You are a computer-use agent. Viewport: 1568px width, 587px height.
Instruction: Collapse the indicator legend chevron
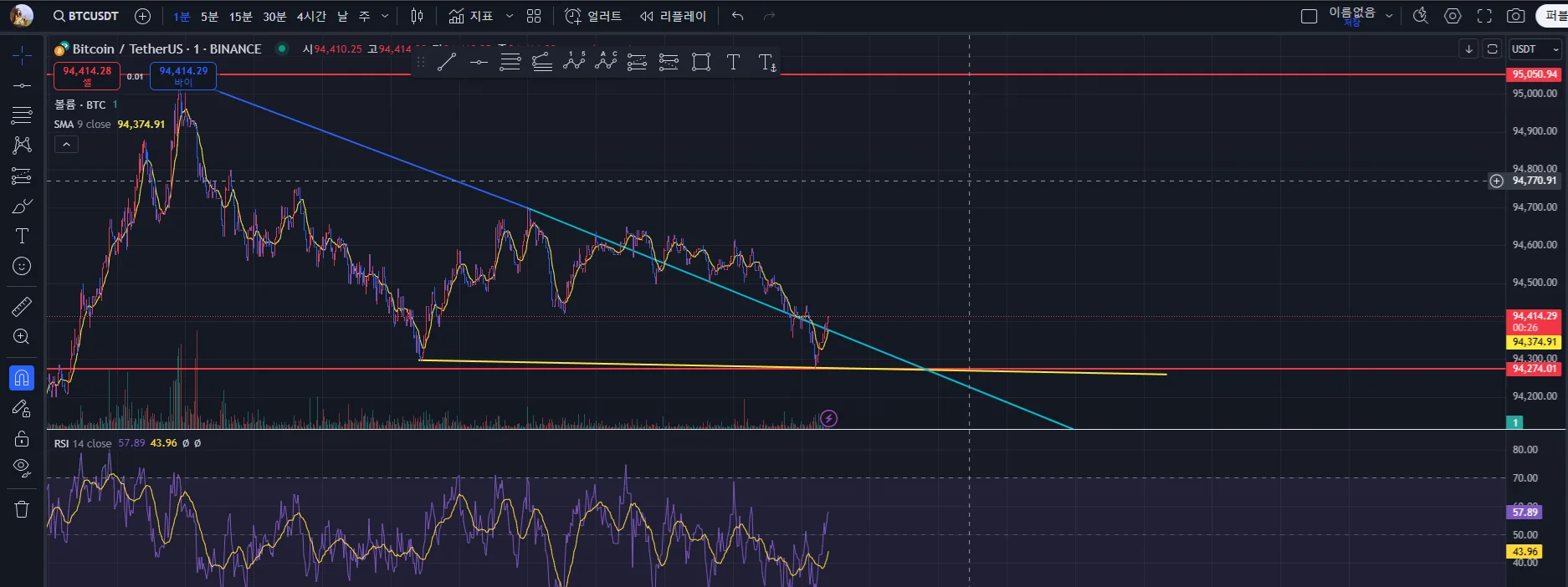(x=66, y=145)
